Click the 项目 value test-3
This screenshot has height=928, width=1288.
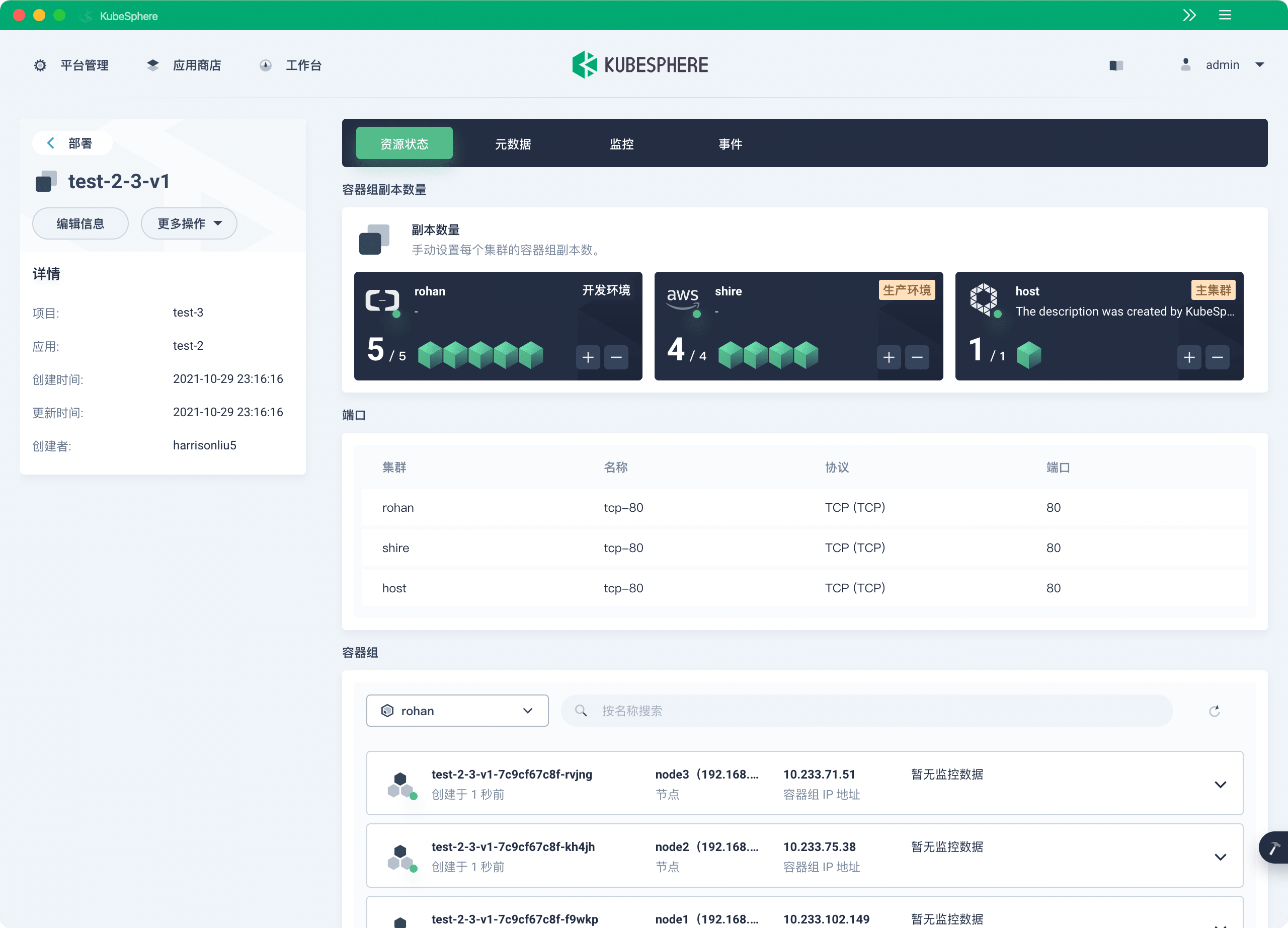[188, 313]
